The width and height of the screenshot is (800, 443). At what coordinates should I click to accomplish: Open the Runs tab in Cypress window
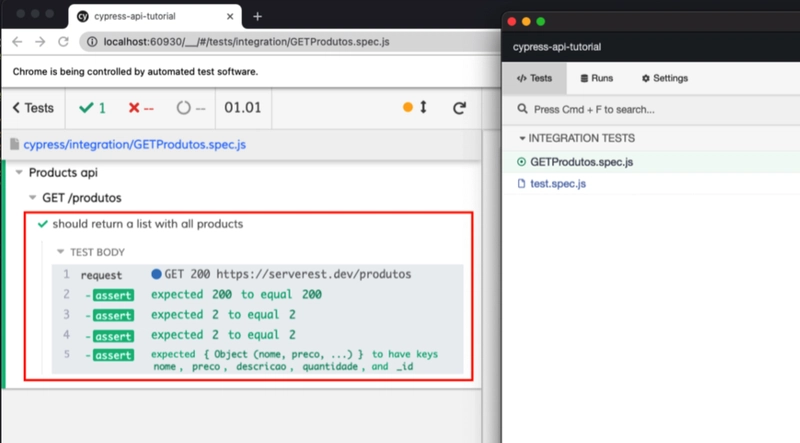coord(596,78)
